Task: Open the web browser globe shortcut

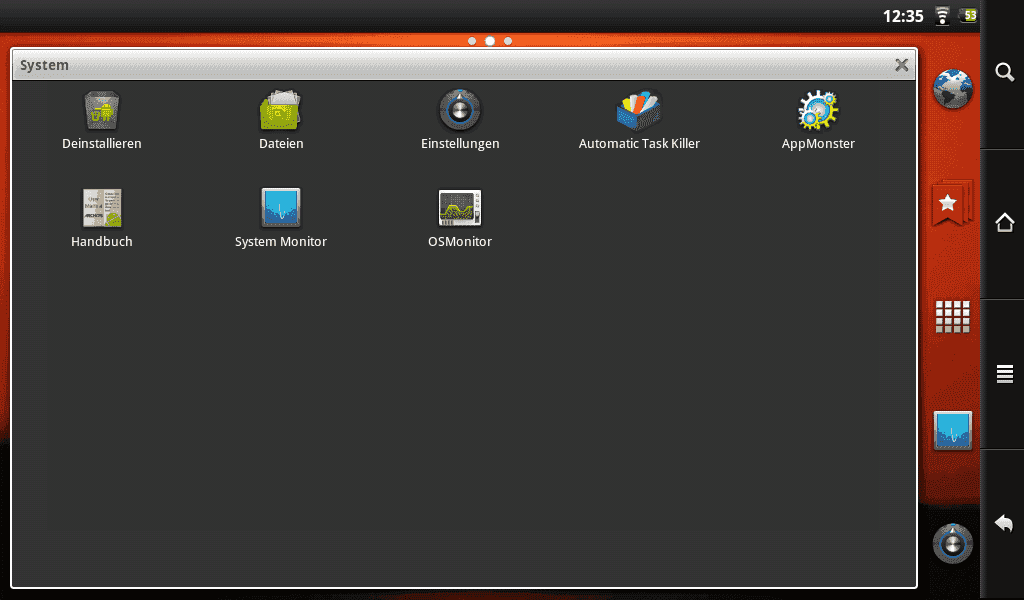Action: (952, 89)
